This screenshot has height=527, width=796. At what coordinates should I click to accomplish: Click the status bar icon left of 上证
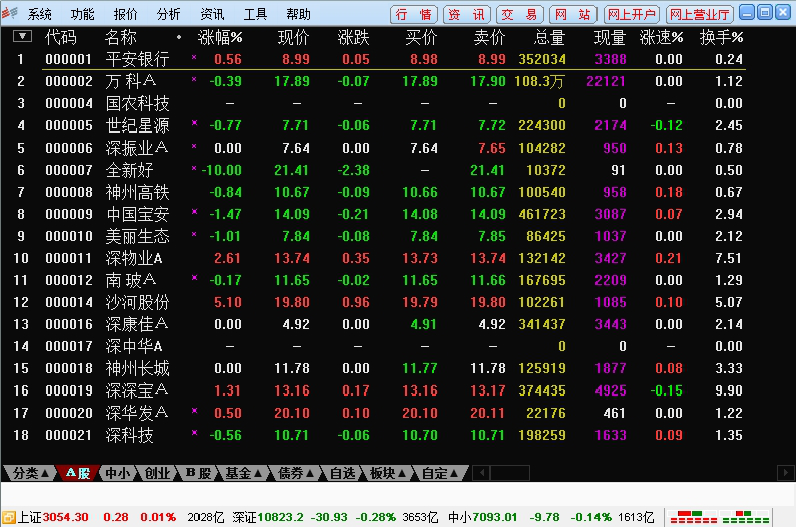coord(8,517)
